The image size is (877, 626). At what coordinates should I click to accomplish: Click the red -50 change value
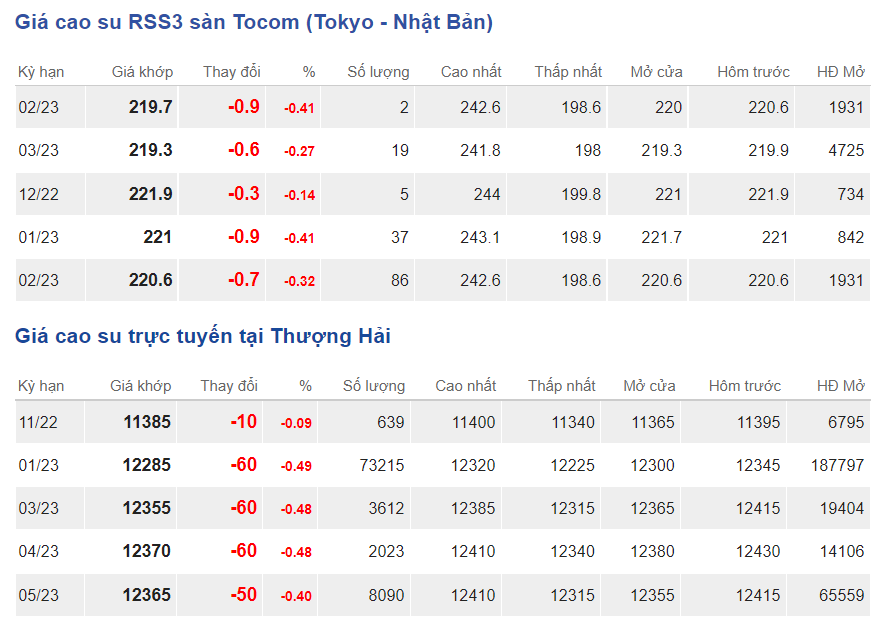pos(243,595)
